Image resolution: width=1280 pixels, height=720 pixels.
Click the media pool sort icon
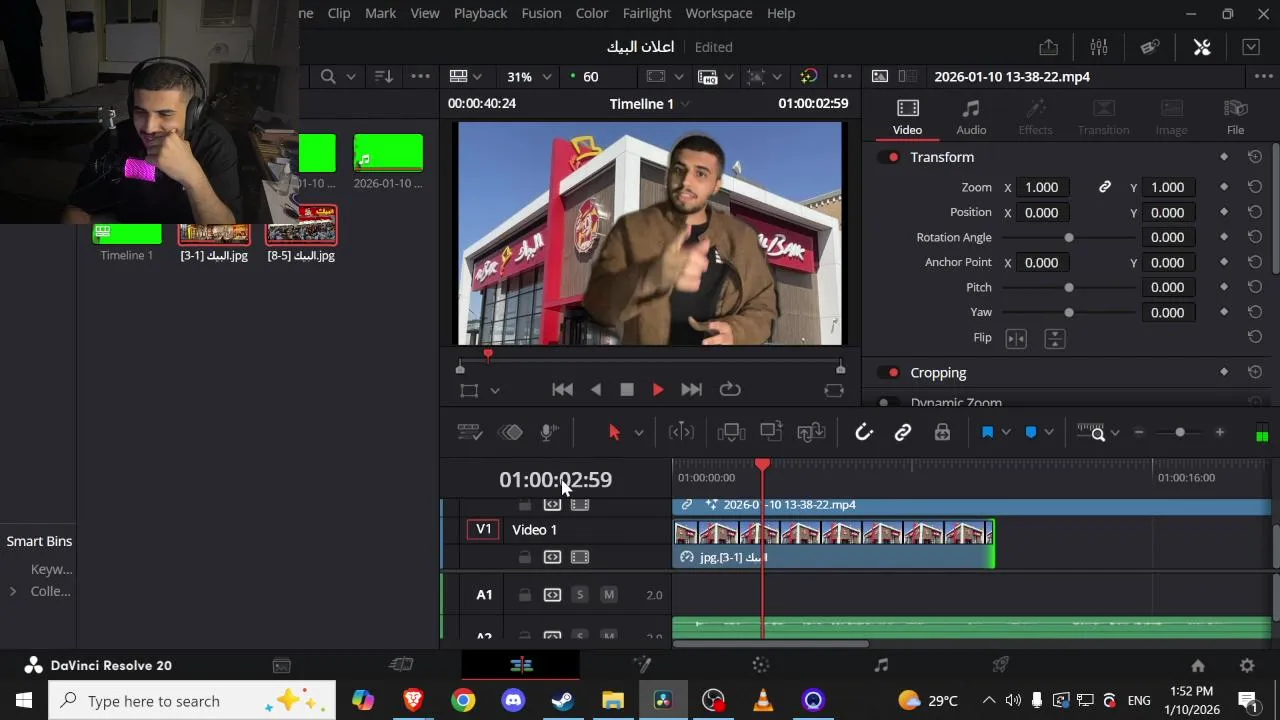tap(384, 77)
